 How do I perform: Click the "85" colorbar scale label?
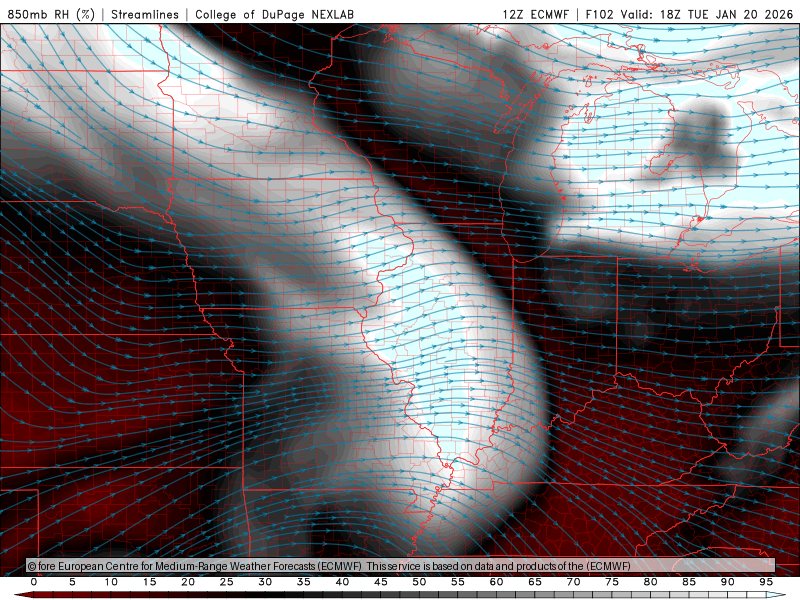(x=689, y=582)
